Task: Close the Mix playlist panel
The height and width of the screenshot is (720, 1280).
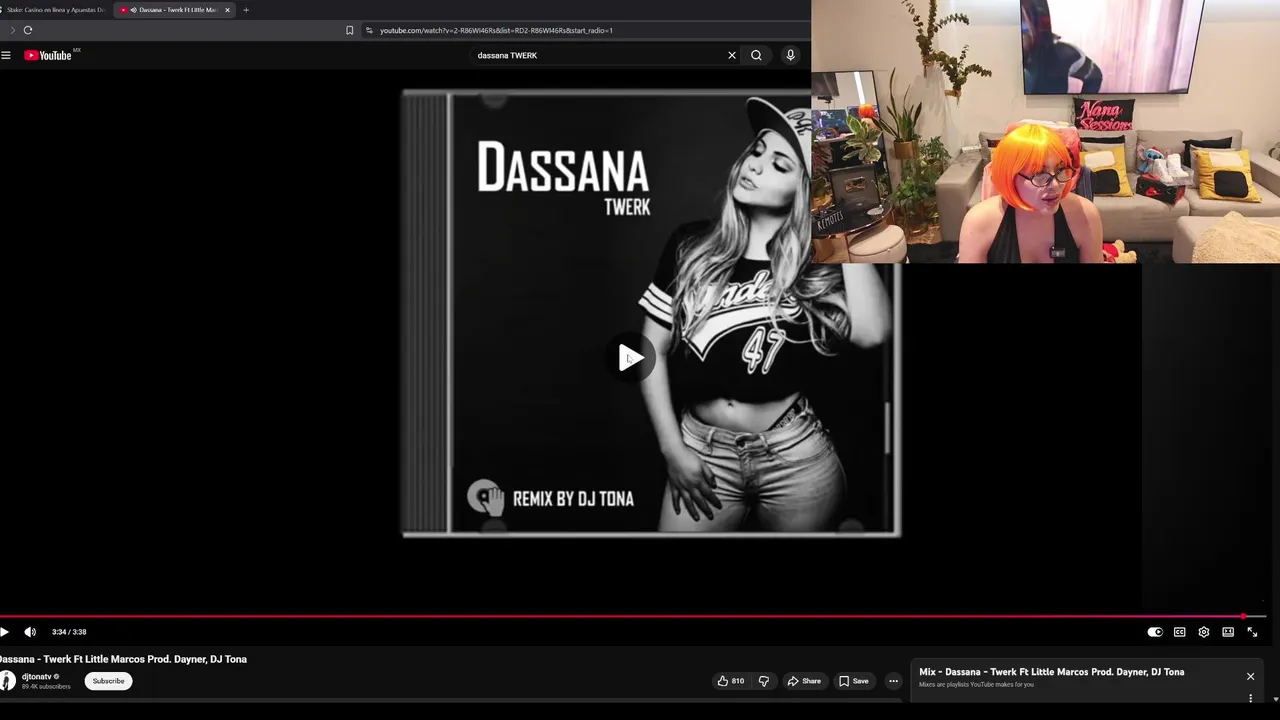Action: pos(1250,677)
